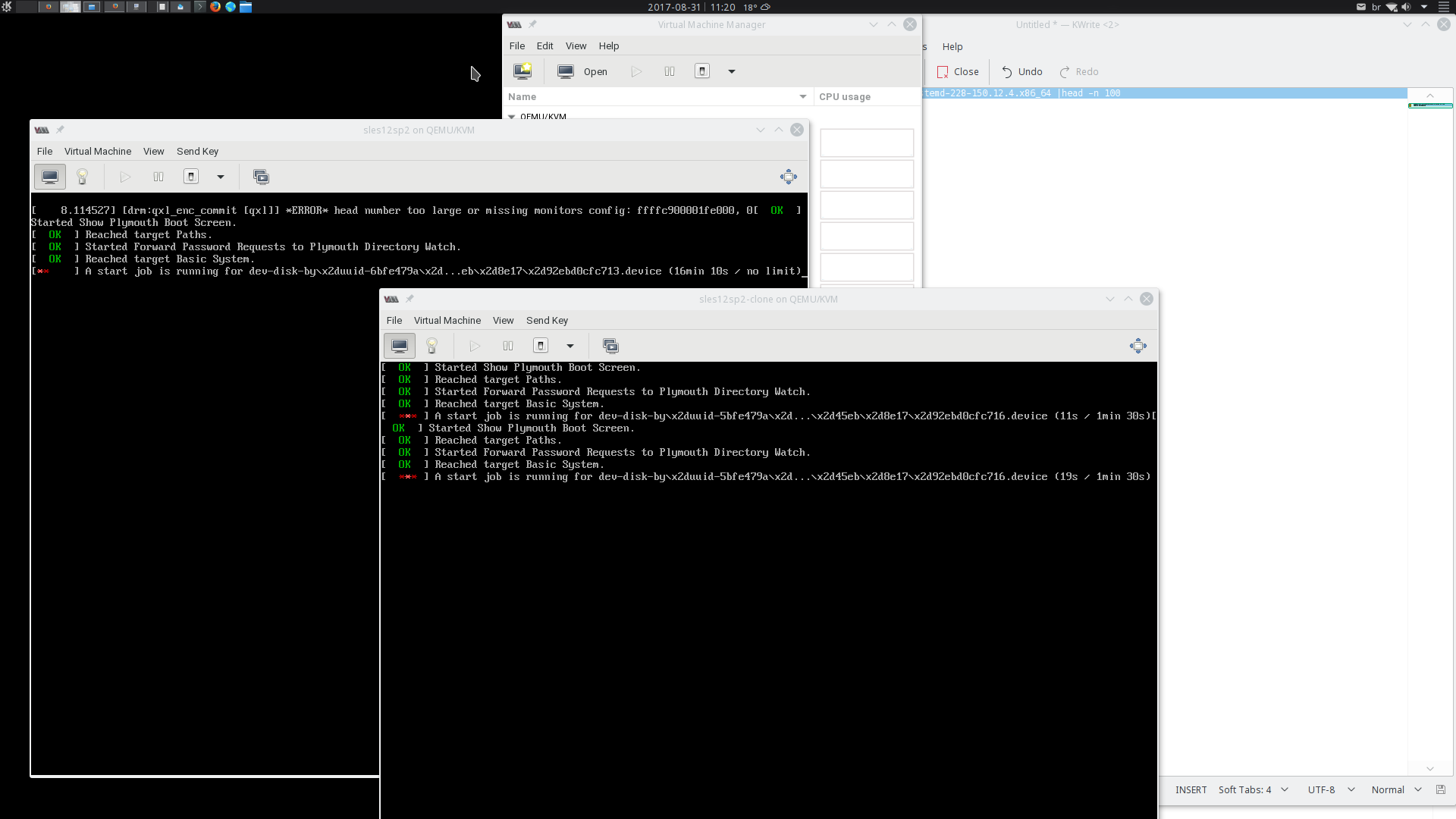The height and width of the screenshot is (819, 1456).
Task: Click Redo in KWrite toolbar
Action: (x=1078, y=71)
